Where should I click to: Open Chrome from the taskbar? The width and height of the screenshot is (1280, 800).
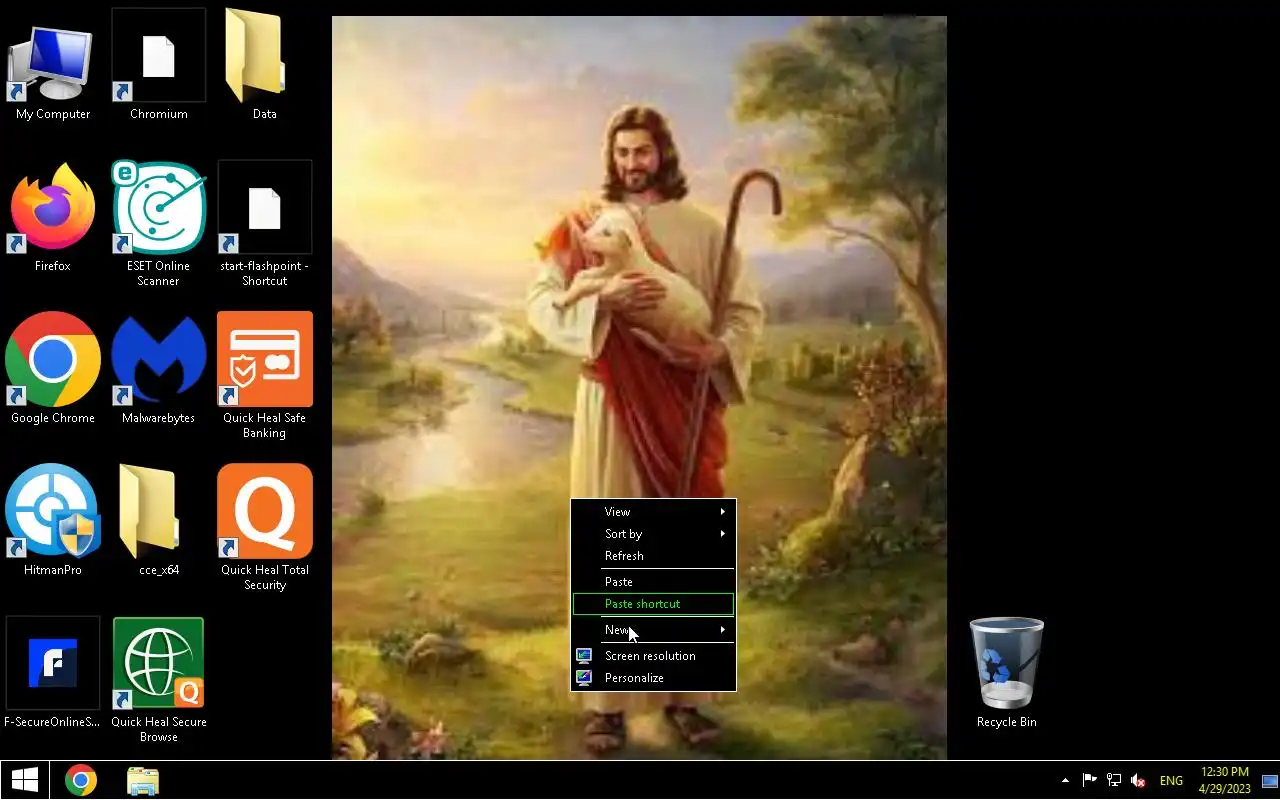point(81,780)
